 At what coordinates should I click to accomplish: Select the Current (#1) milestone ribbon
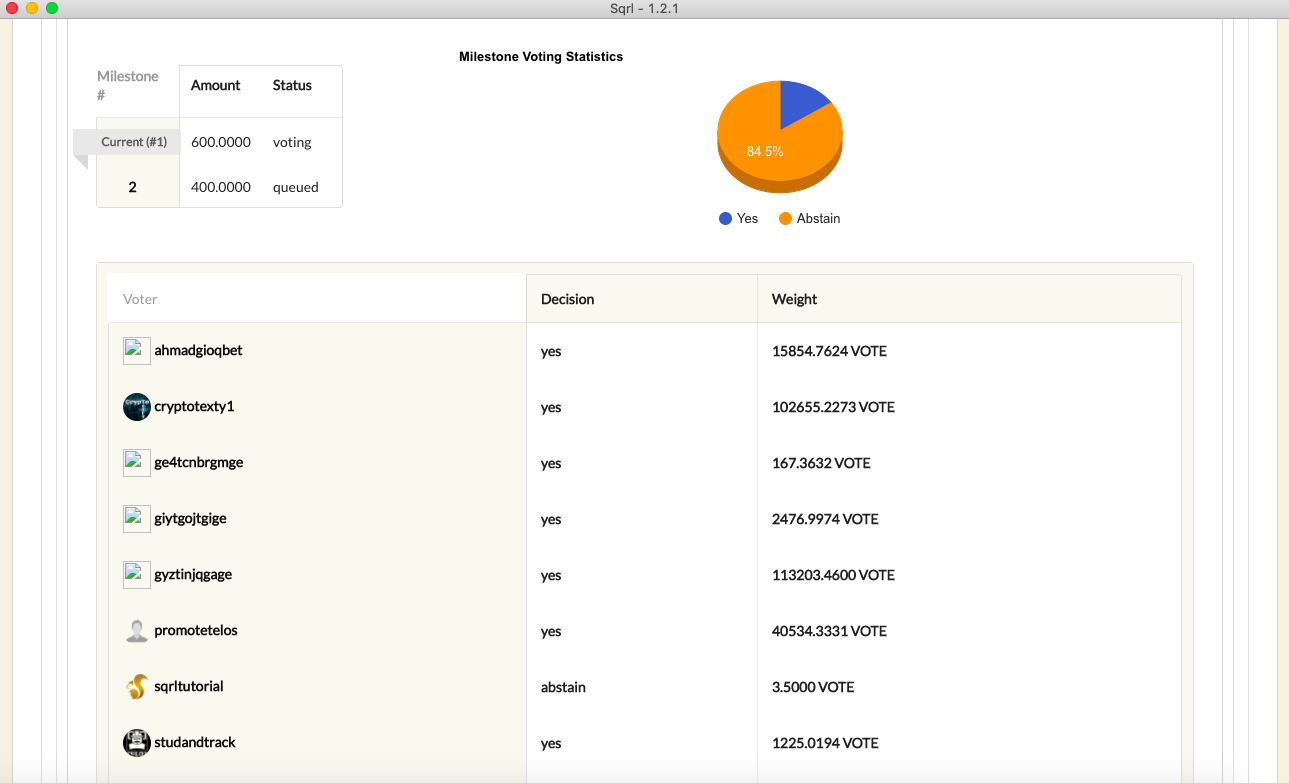[127, 142]
